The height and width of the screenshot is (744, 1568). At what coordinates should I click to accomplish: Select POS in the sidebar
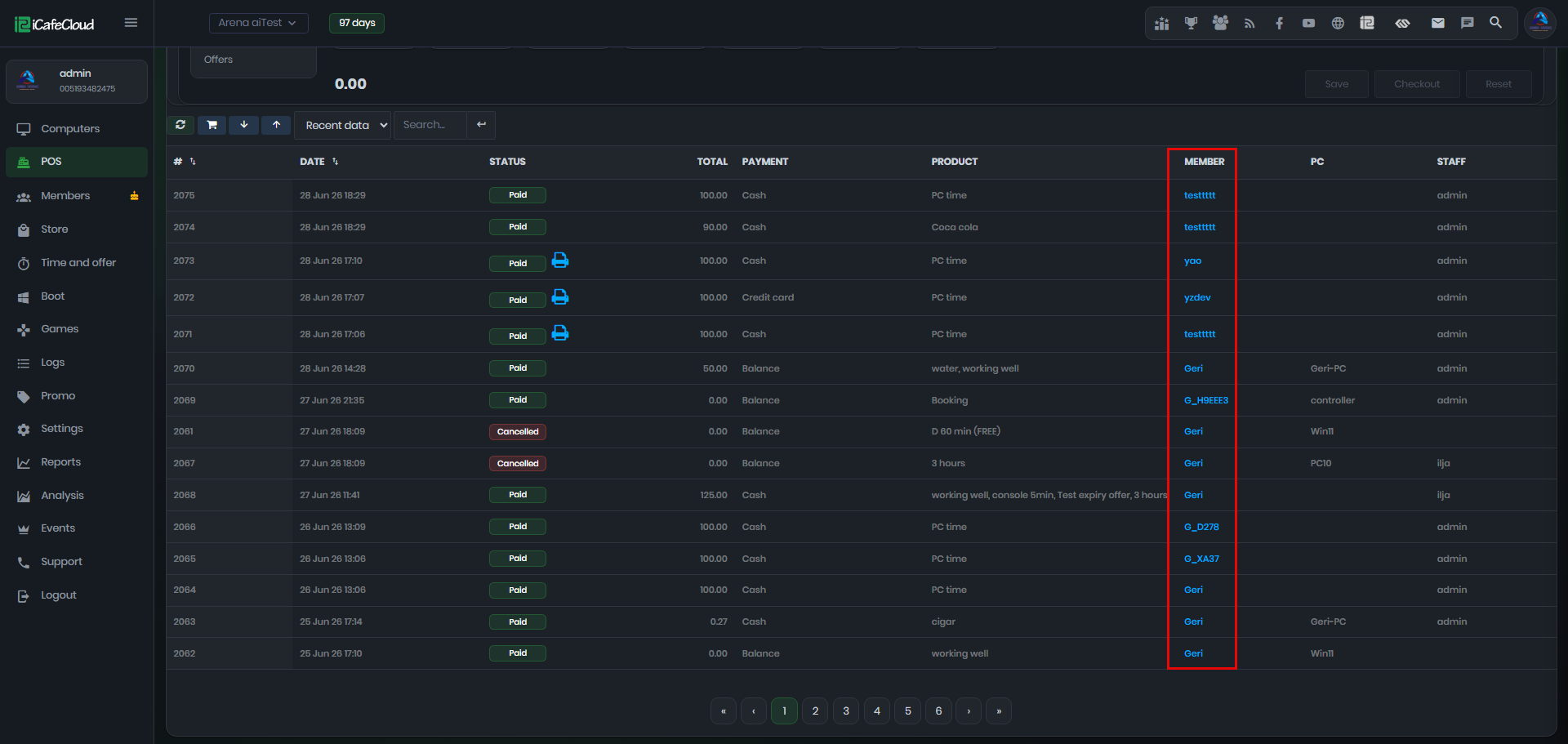77,162
